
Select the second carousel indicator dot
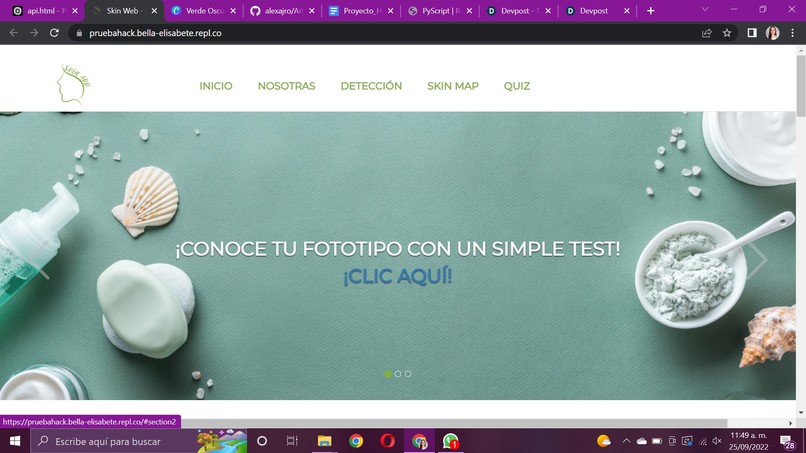point(398,374)
